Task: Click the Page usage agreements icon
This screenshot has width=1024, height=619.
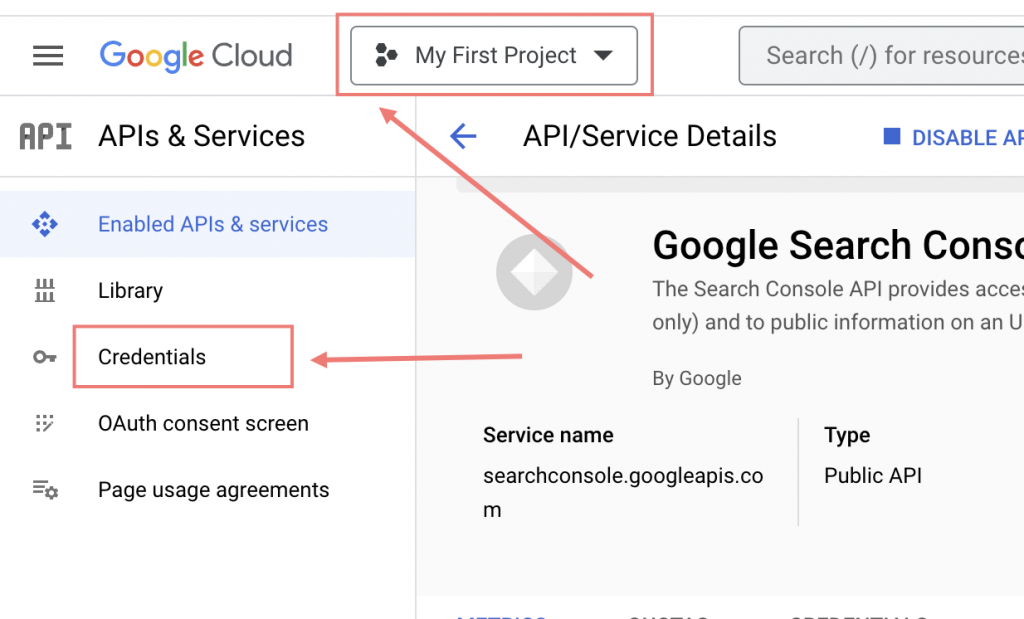Action: [45, 489]
